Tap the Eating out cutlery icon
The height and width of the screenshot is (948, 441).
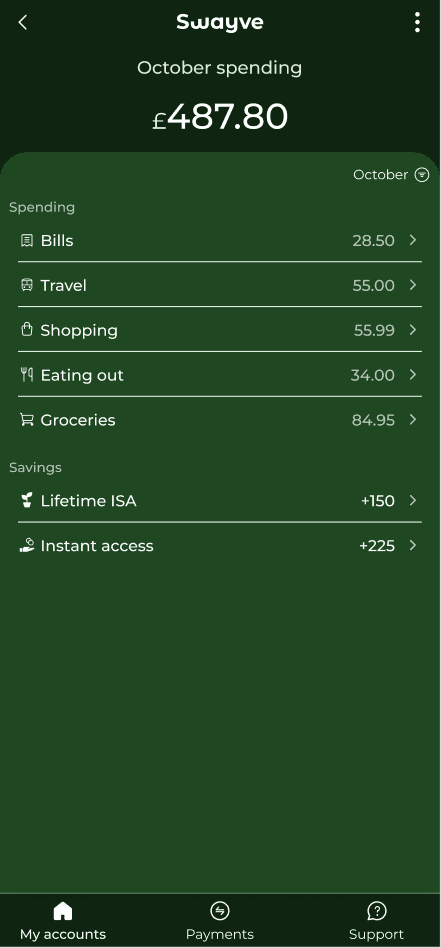coord(27,375)
